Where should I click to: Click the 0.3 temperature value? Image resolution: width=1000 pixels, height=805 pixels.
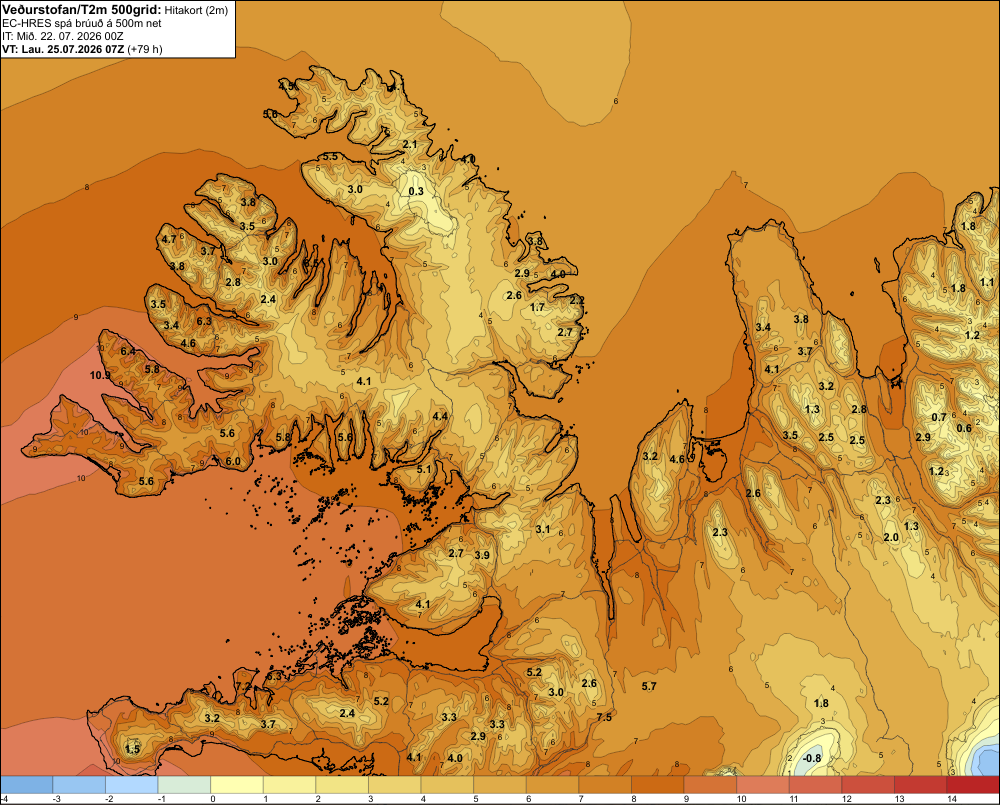click(416, 191)
